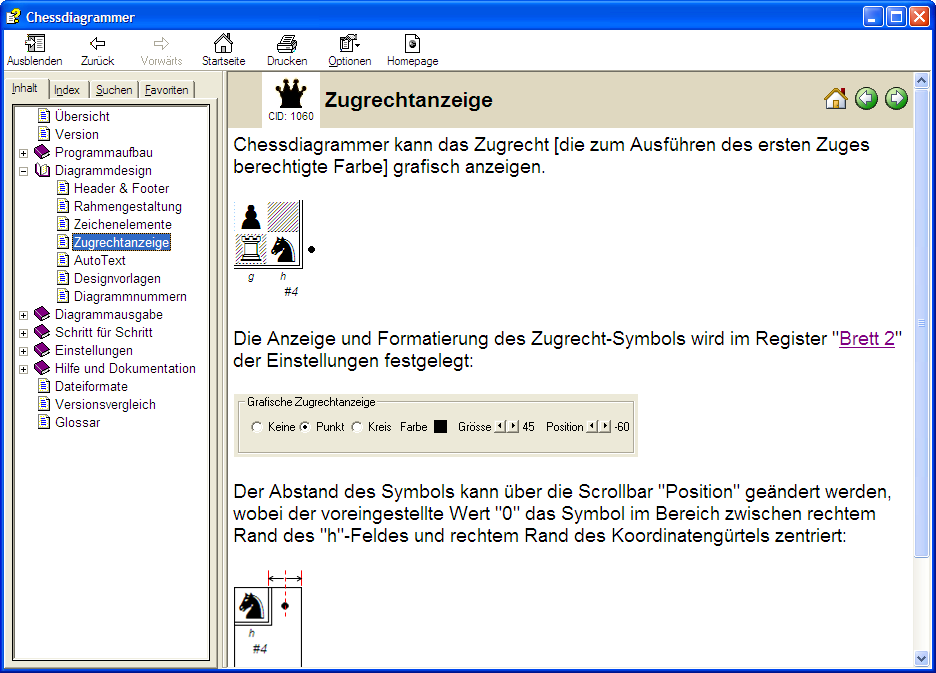Open the Brett 2 hyperlink
This screenshot has width=936, height=673.
tap(867, 339)
